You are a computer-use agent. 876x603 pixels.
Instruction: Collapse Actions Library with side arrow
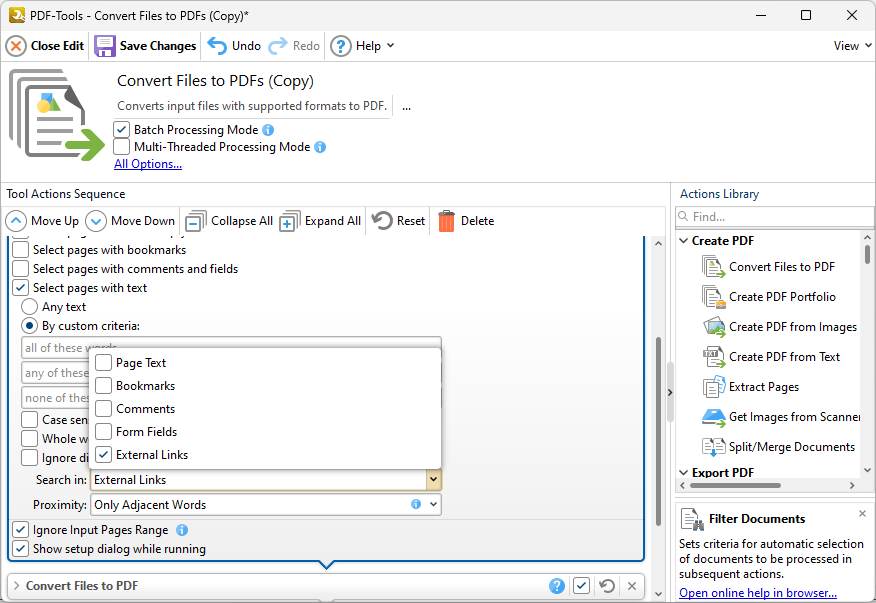click(x=670, y=392)
